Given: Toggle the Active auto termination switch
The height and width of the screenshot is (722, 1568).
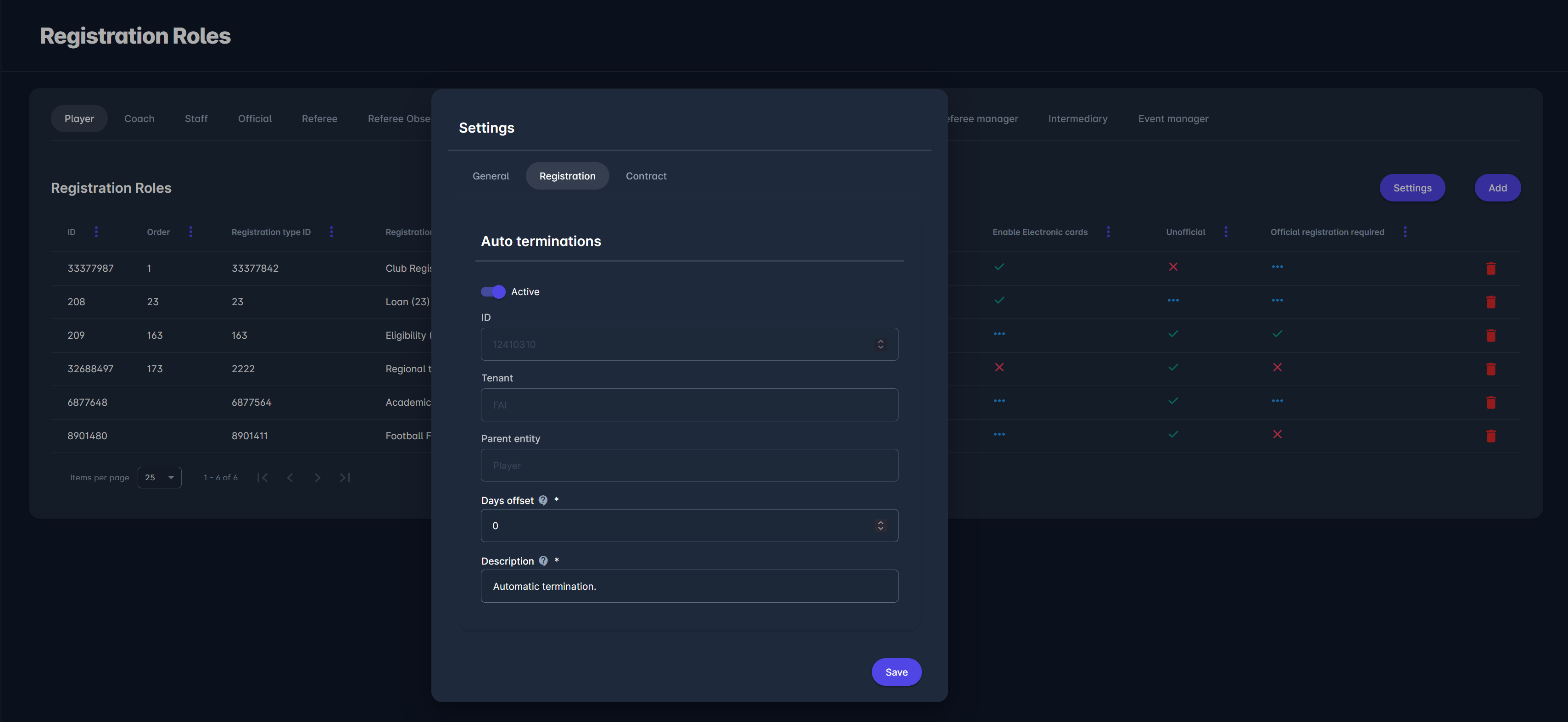Looking at the screenshot, I should click(493, 291).
